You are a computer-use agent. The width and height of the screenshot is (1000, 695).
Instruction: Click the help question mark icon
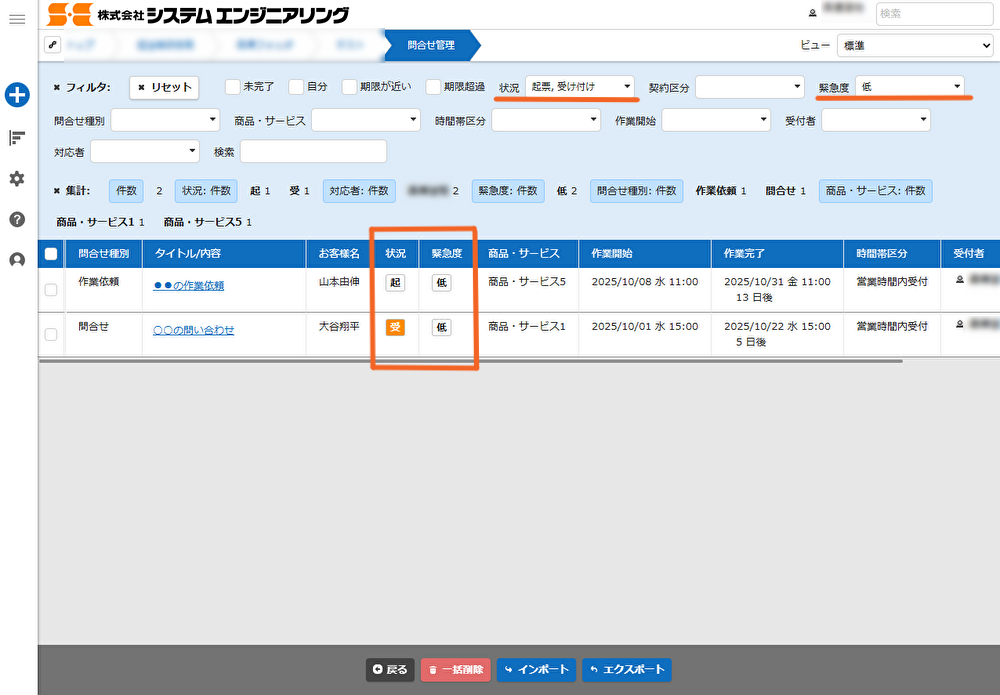point(17,219)
